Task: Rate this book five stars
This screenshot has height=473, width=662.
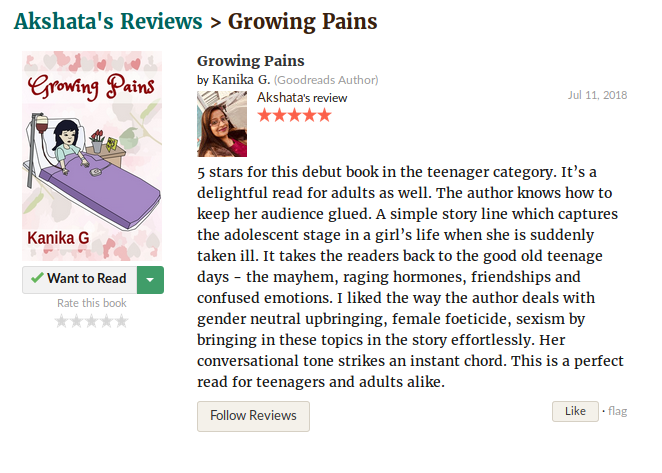Action: [122, 321]
